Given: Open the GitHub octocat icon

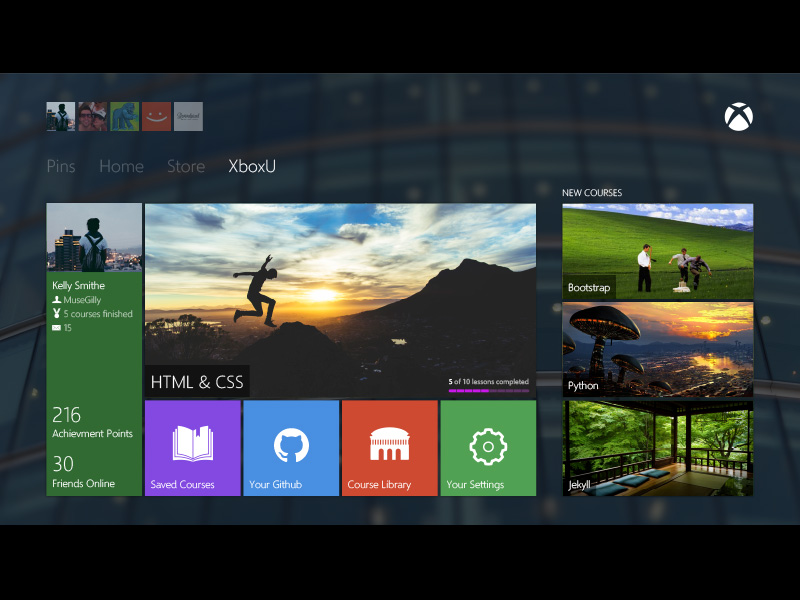Looking at the screenshot, I should click(x=291, y=445).
